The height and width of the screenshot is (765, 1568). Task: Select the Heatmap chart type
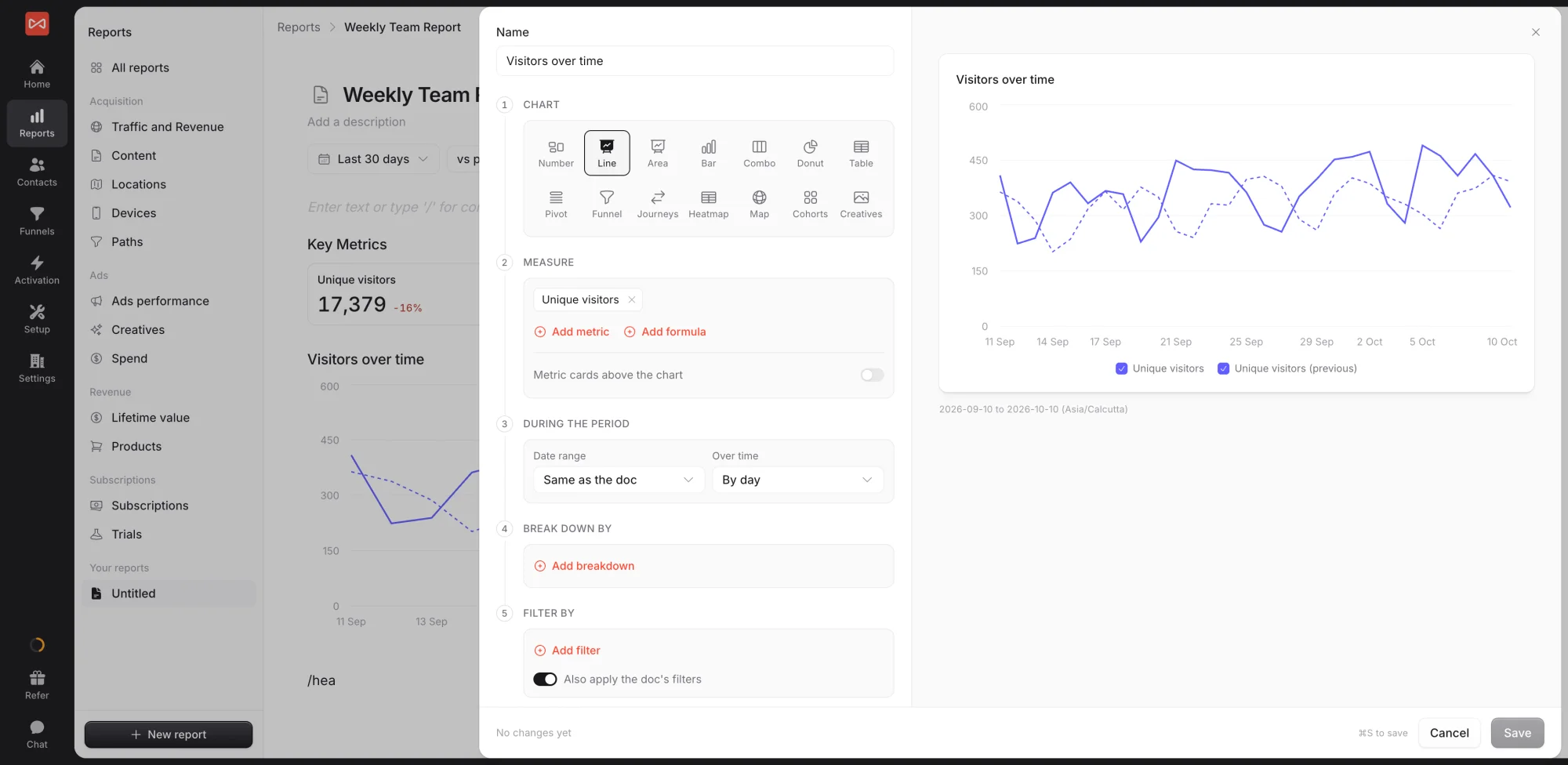tap(709, 204)
